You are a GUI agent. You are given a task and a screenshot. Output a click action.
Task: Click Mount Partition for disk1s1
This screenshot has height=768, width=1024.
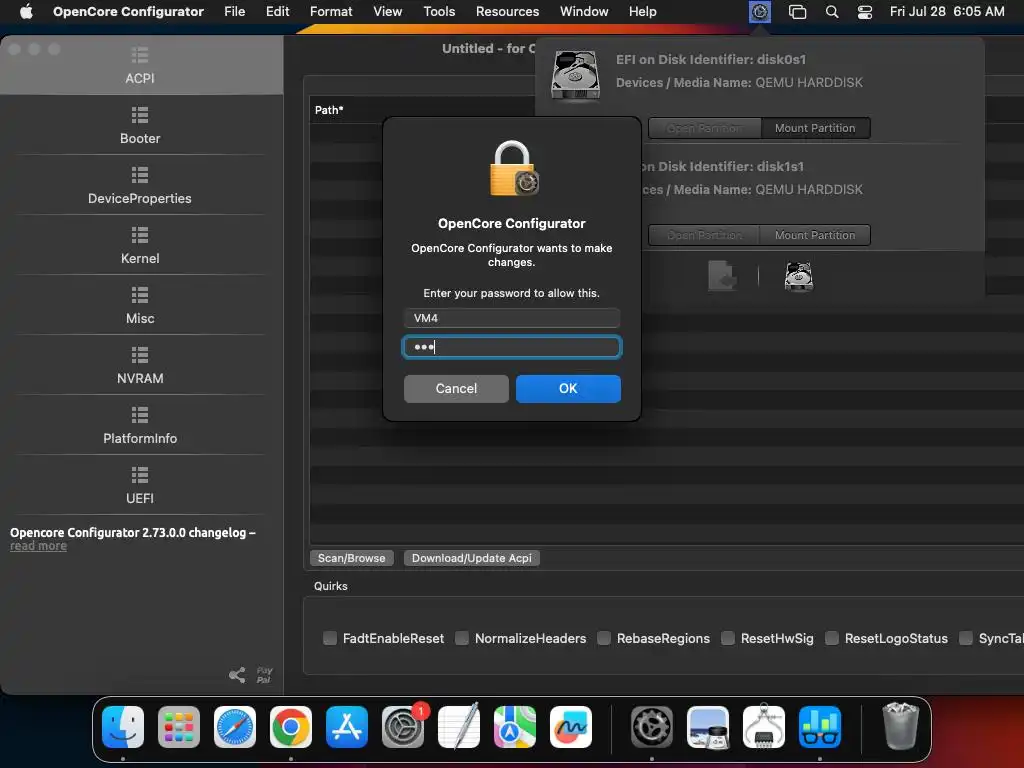pos(815,235)
